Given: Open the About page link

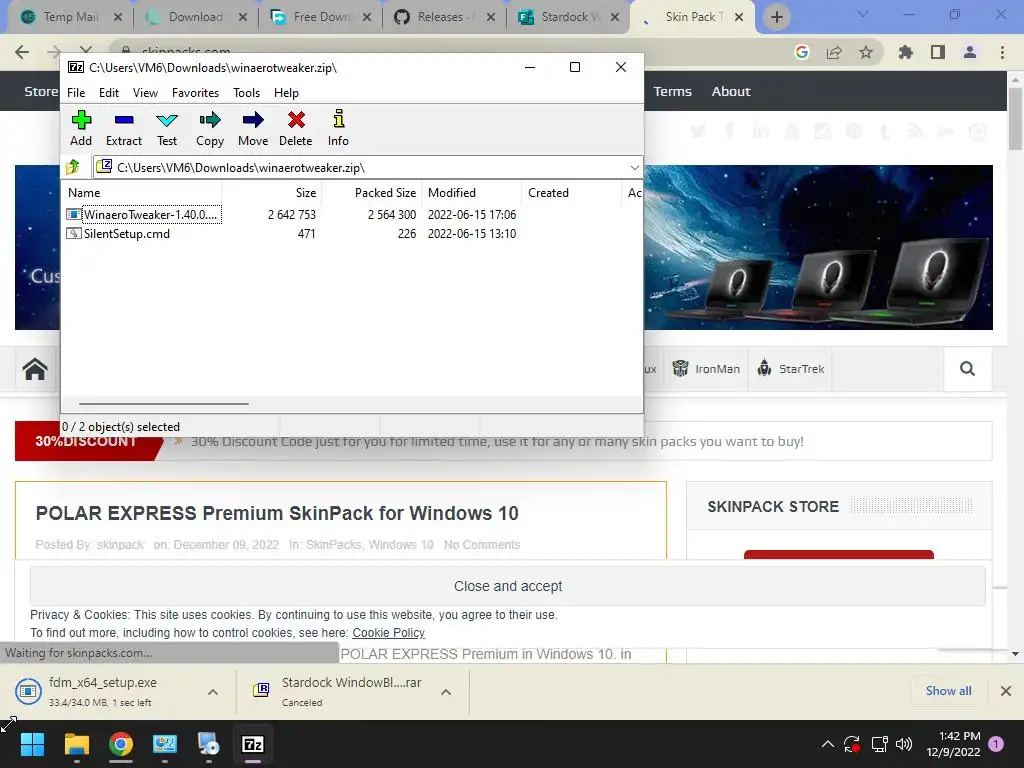Looking at the screenshot, I should point(731,91).
